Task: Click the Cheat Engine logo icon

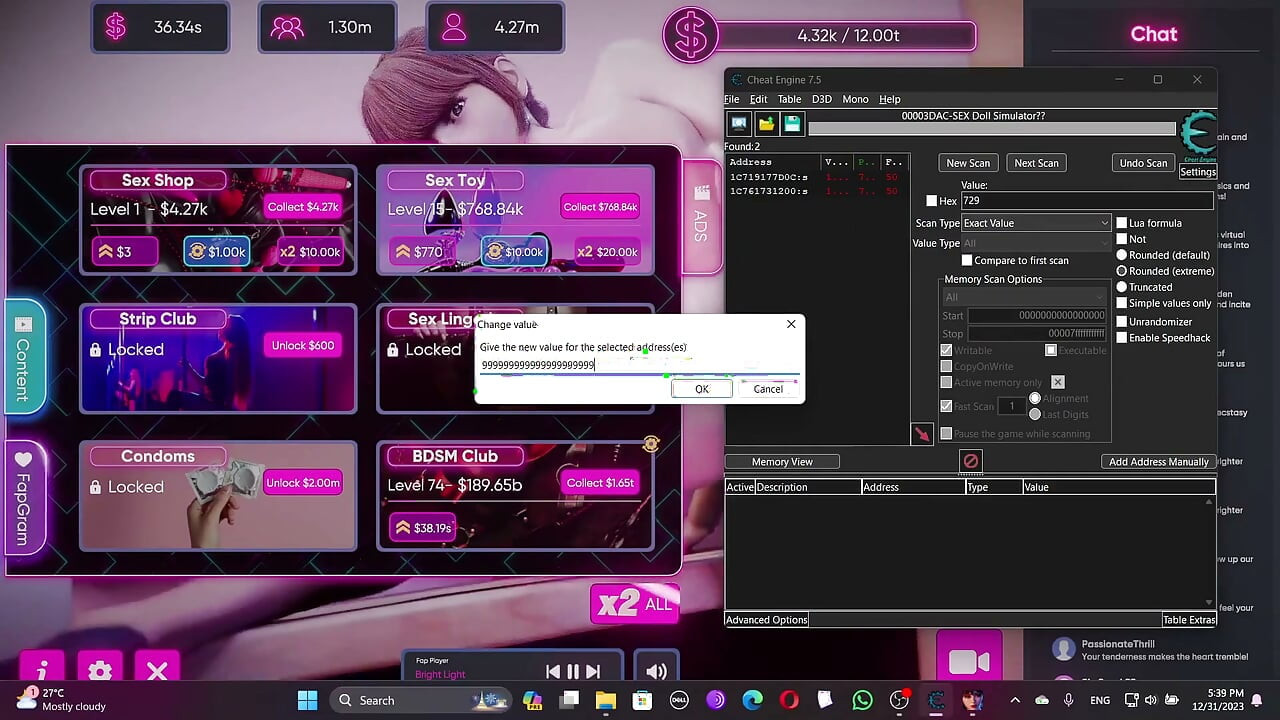Action: point(1198,135)
